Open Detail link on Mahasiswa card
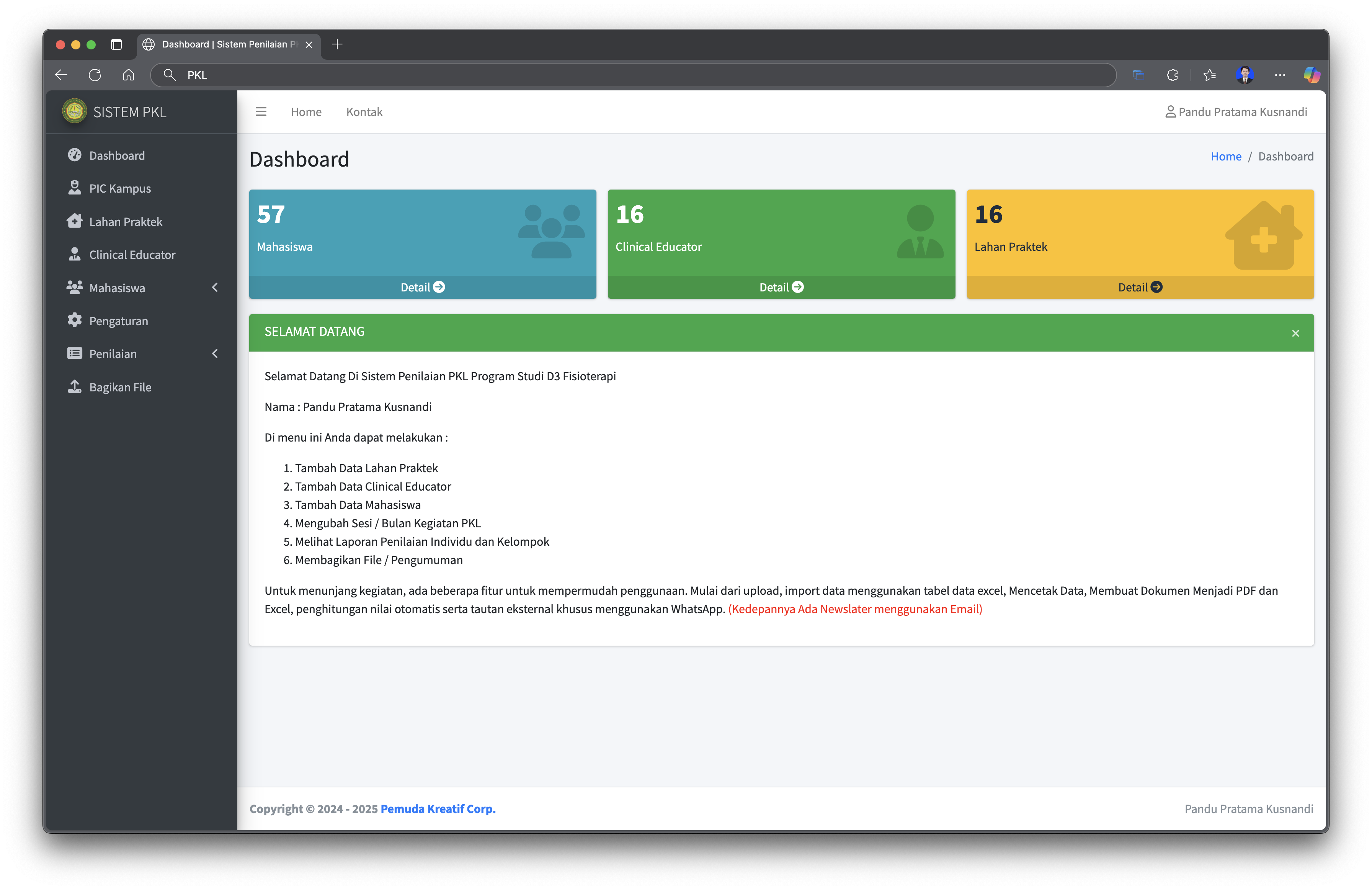The image size is (1372, 890). tap(422, 287)
